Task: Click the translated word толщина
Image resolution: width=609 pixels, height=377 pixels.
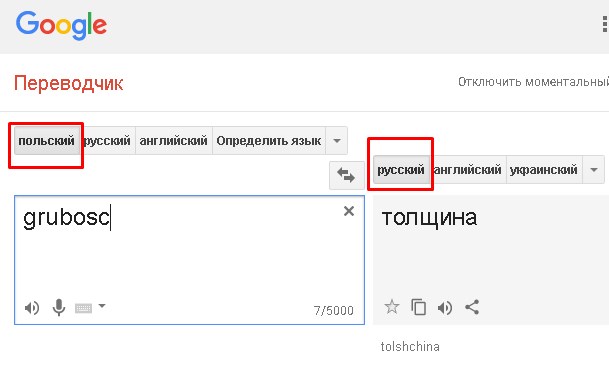Action: coord(429,217)
